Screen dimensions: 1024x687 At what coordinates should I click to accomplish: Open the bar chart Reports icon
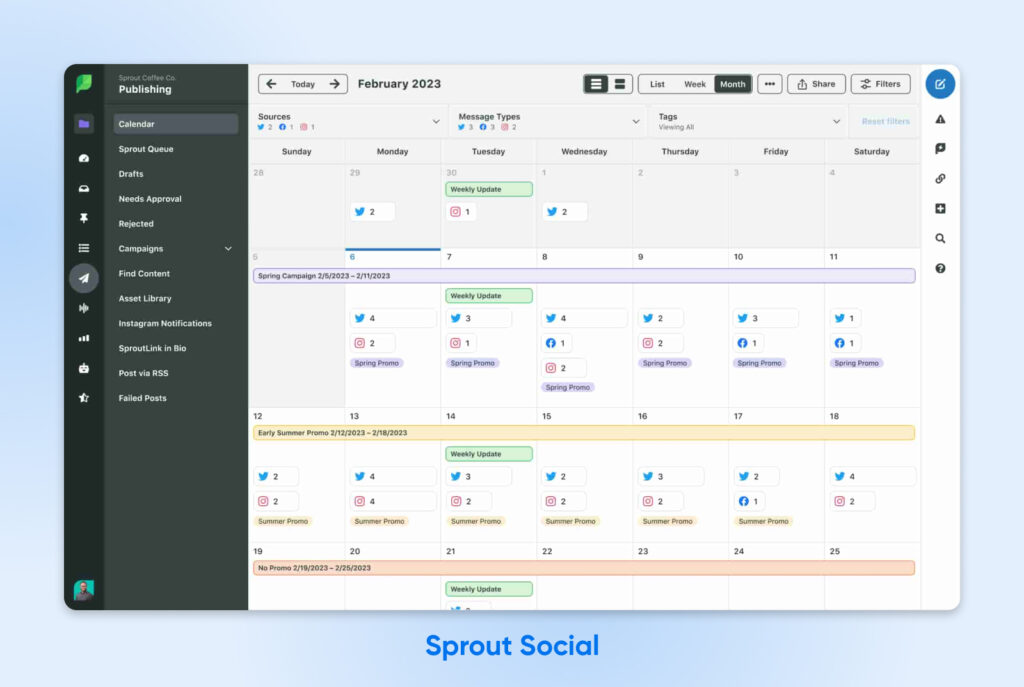(84, 338)
